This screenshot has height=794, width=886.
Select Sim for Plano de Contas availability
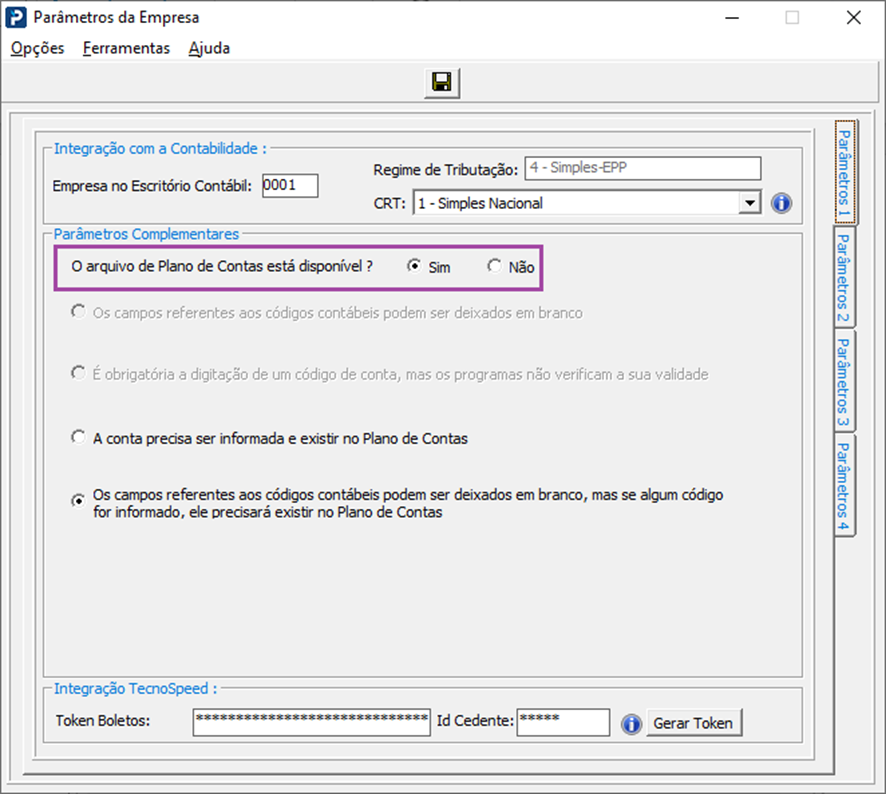click(414, 266)
